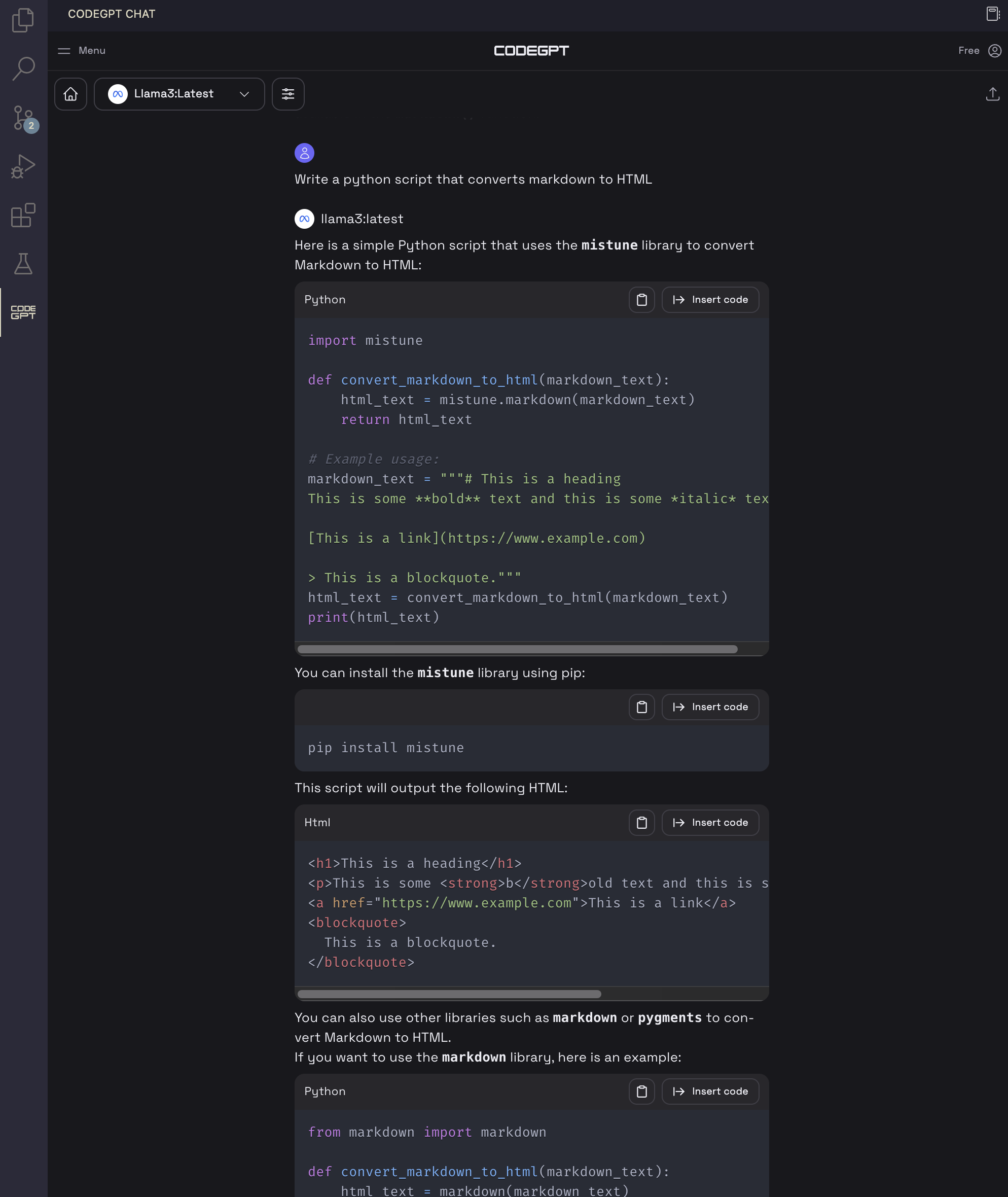This screenshot has height=1197, width=1008.
Task: Click horizontal scrollbar of first Python block
Action: [x=518, y=649]
